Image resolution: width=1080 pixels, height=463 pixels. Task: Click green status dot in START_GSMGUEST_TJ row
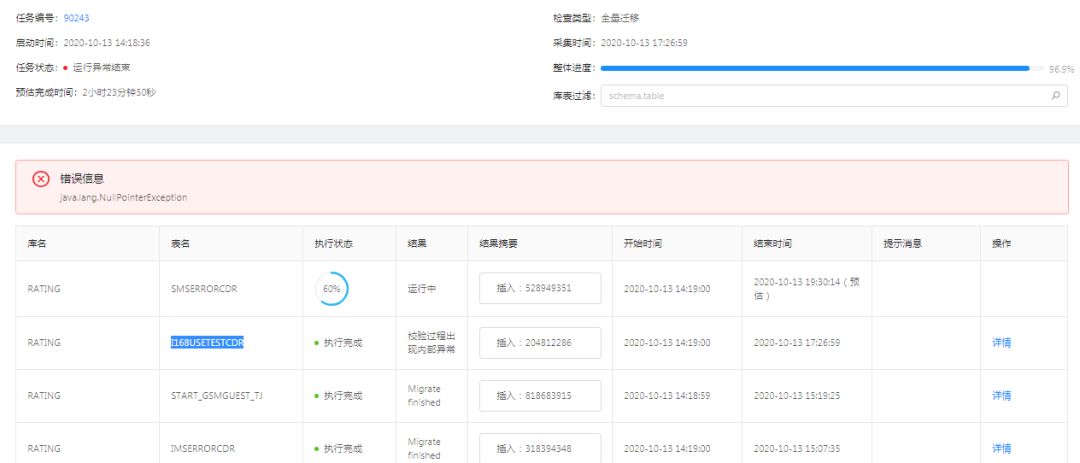coord(316,396)
